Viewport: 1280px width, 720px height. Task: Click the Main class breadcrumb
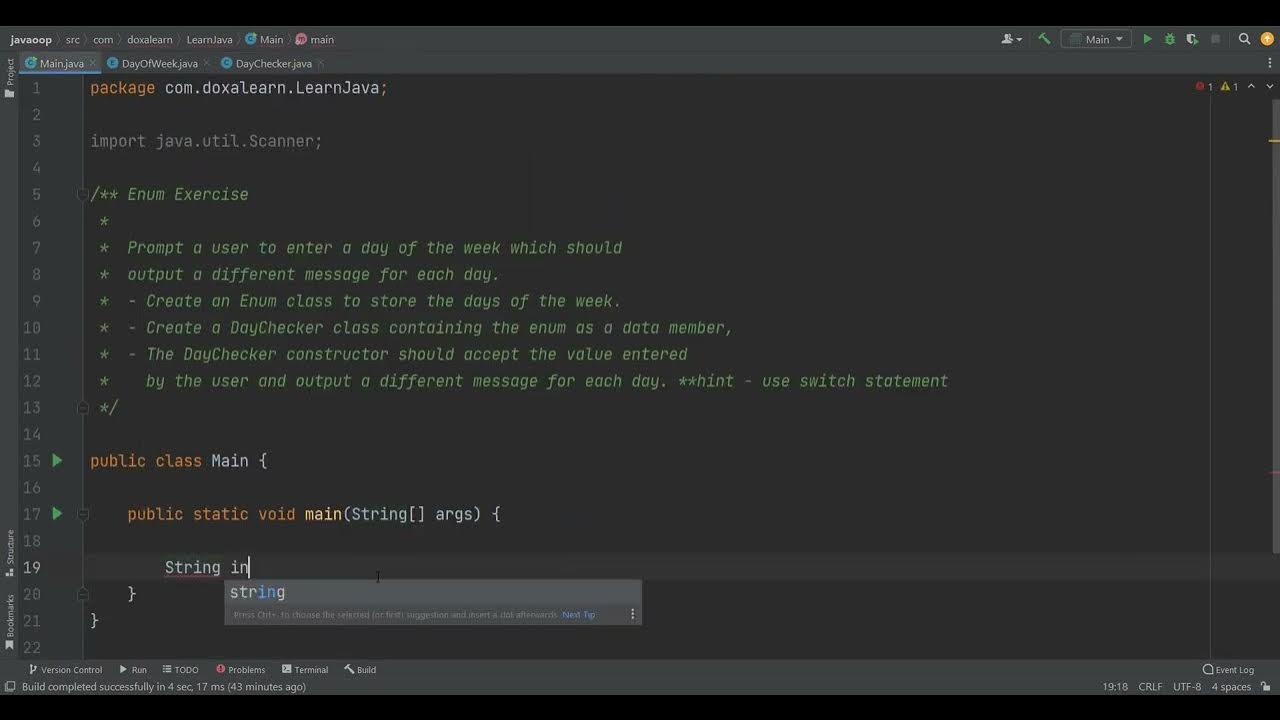(x=265, y=39)
